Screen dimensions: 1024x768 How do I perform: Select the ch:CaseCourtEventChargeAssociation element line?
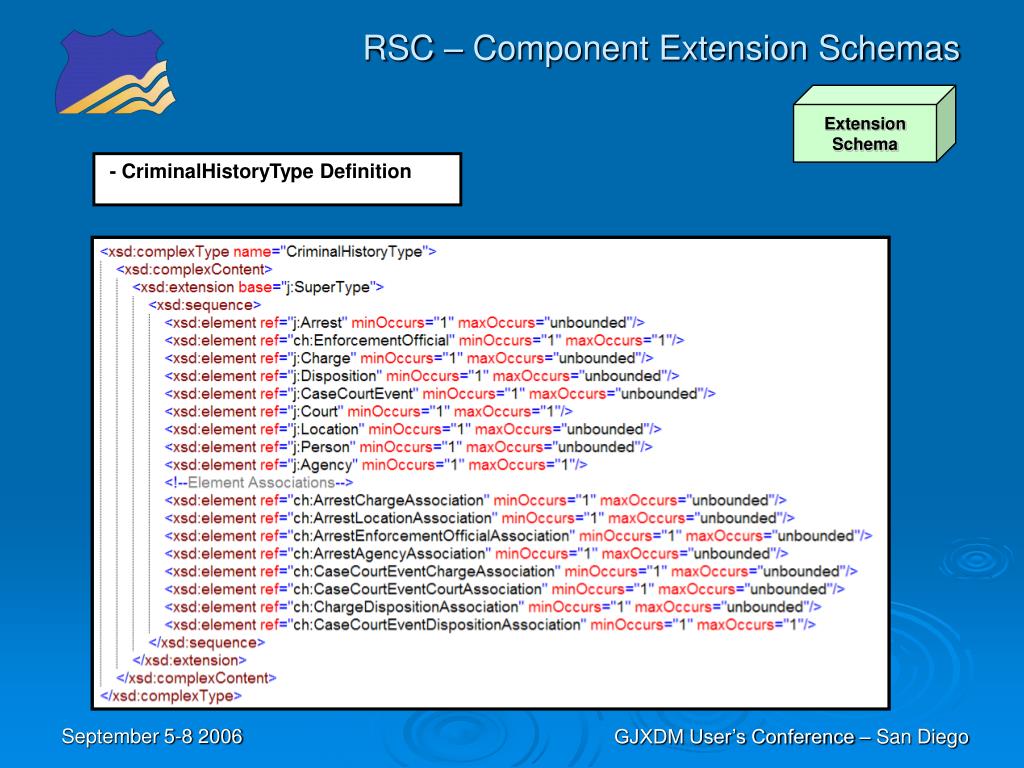tap(511, 571)
